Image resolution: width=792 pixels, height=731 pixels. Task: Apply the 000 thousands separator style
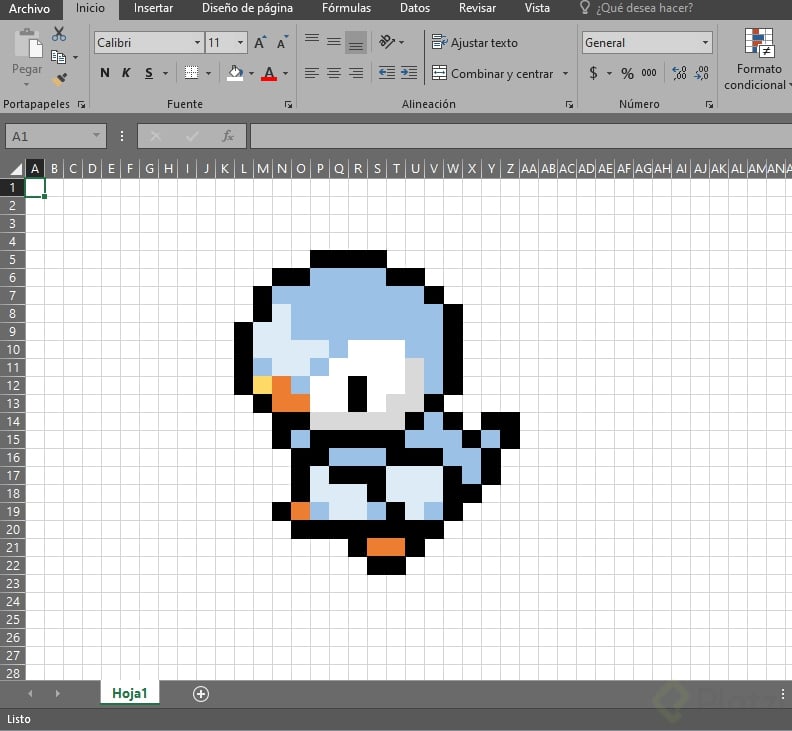point(649,73)
